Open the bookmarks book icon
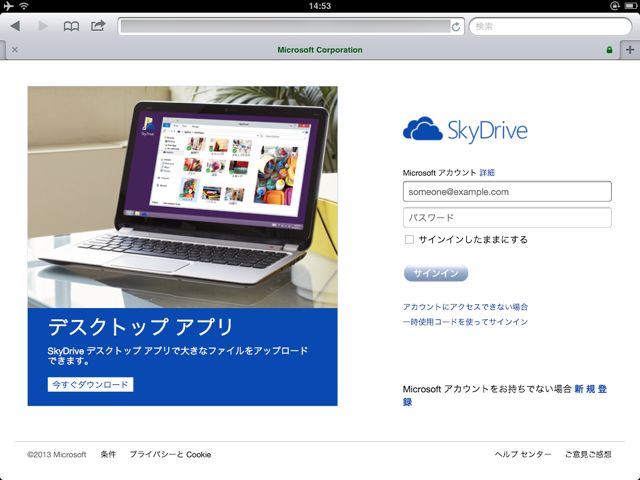 coord(71,27)
